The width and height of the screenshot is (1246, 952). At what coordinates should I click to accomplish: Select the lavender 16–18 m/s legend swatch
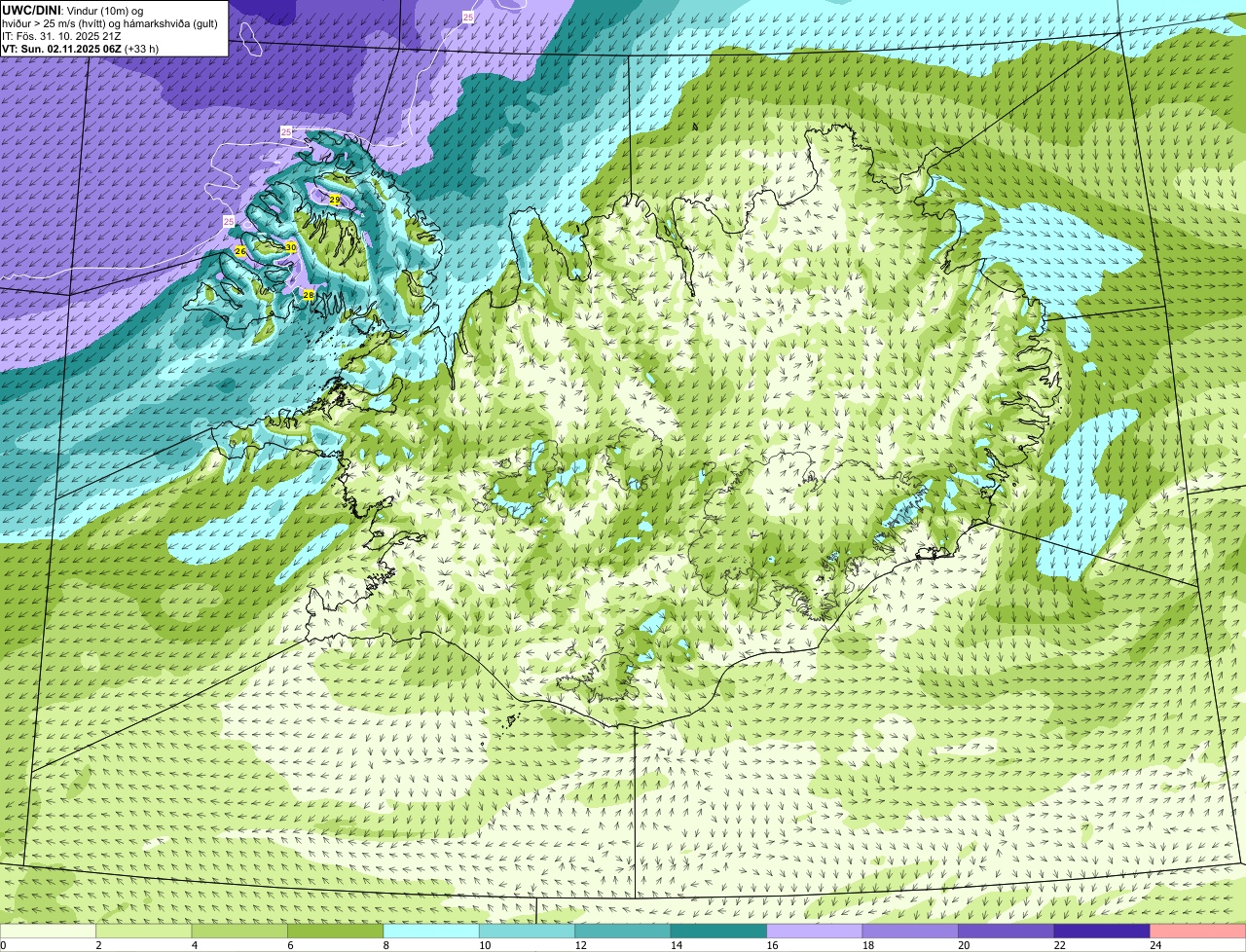815,931
